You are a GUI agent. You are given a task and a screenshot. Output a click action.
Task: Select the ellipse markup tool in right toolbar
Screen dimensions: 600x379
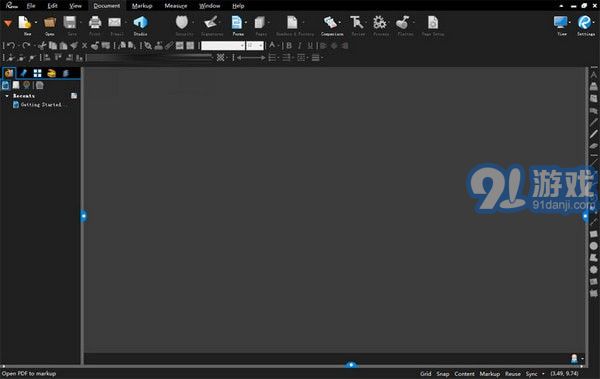pyautogui.click(x=593, y=246)
